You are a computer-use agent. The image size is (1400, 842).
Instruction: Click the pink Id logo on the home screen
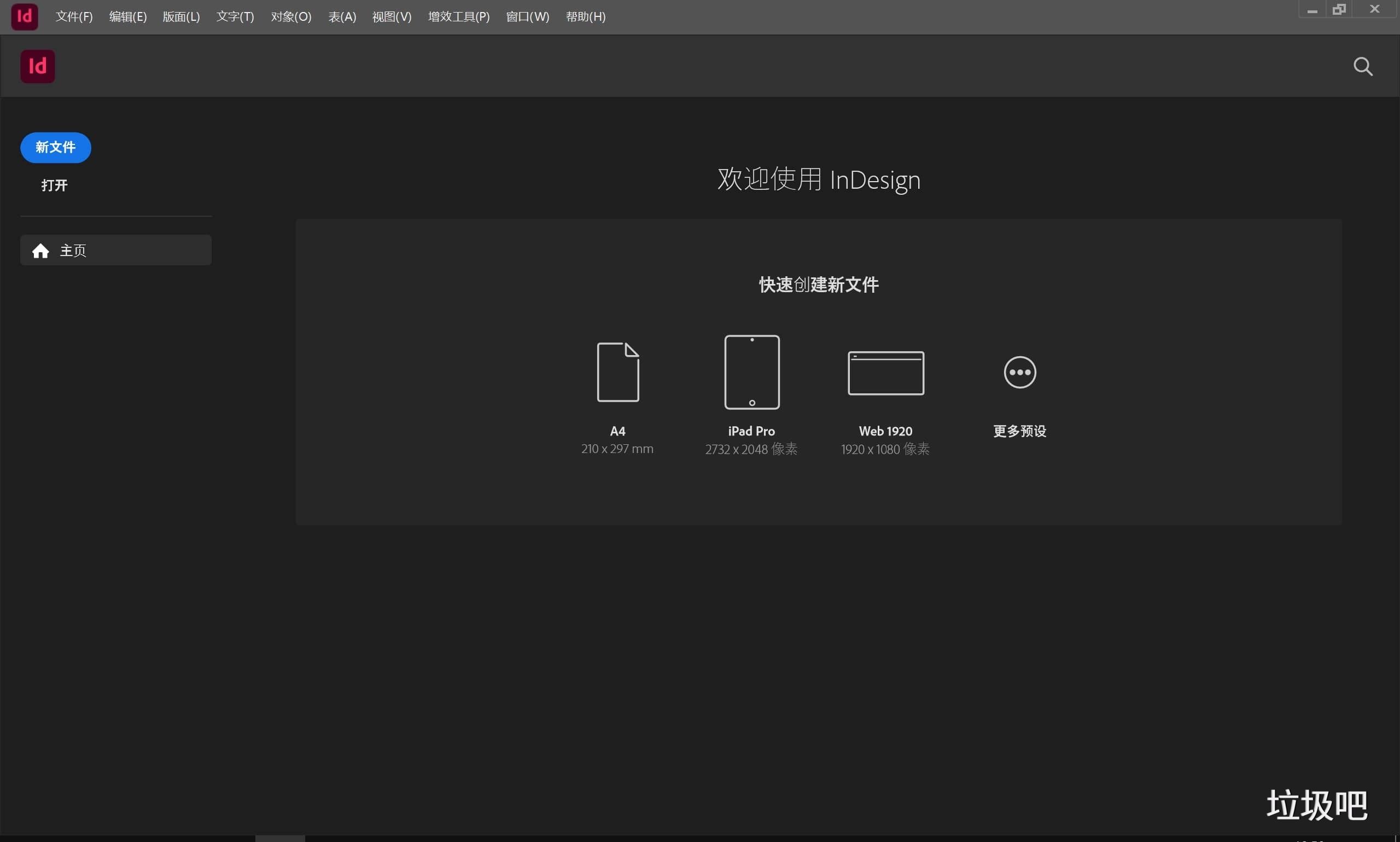pos(37,66)
